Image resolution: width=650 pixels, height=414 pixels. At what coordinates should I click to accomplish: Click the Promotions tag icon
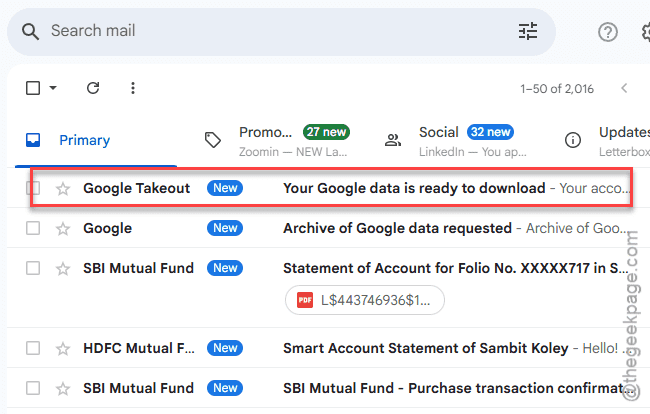click(213, 140)
